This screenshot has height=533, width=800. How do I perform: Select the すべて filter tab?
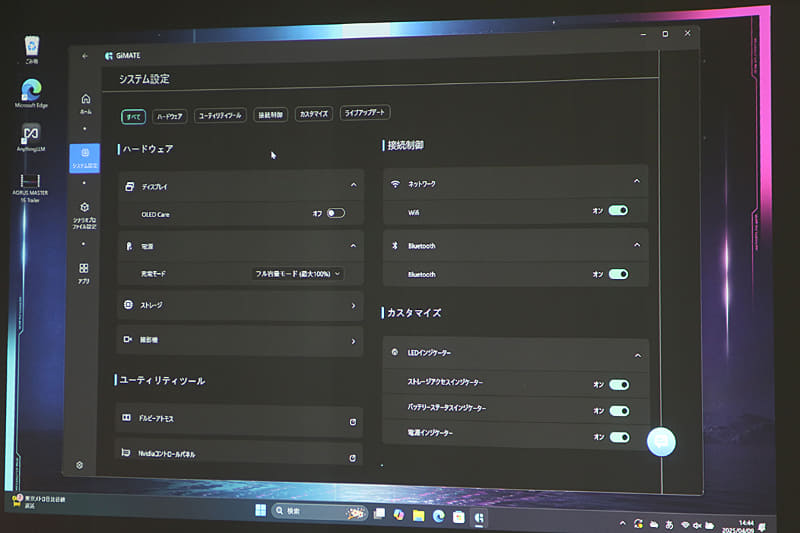[x=134, y=117]
